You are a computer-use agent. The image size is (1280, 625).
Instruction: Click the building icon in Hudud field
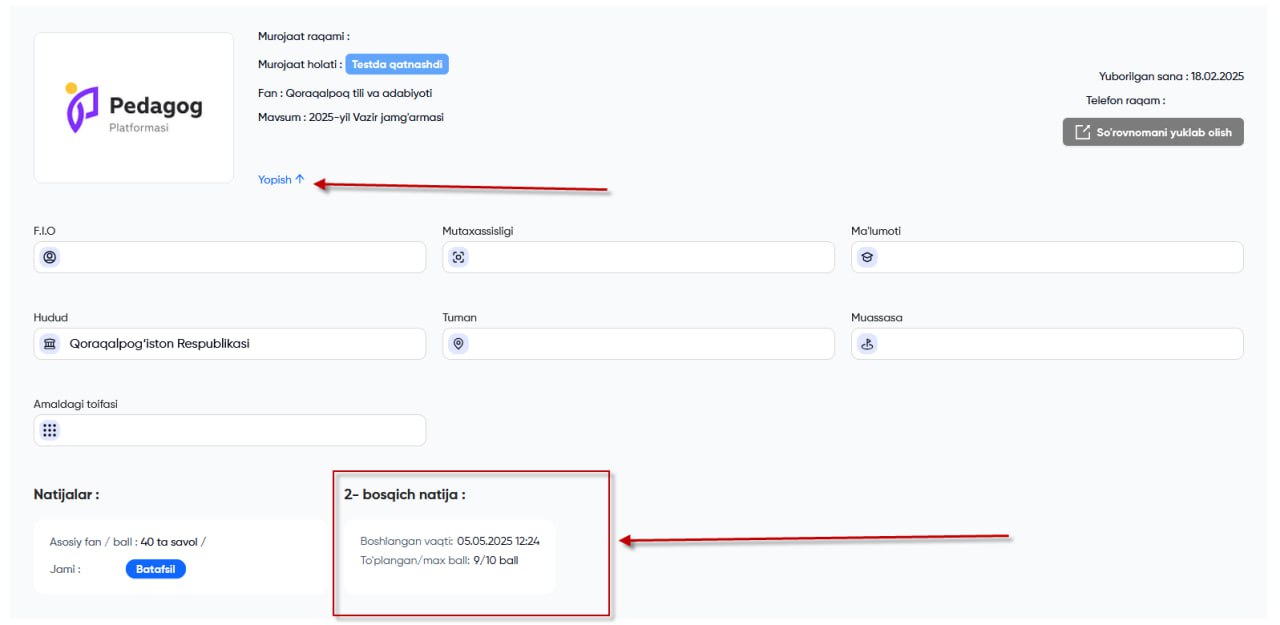coord(50,344)
